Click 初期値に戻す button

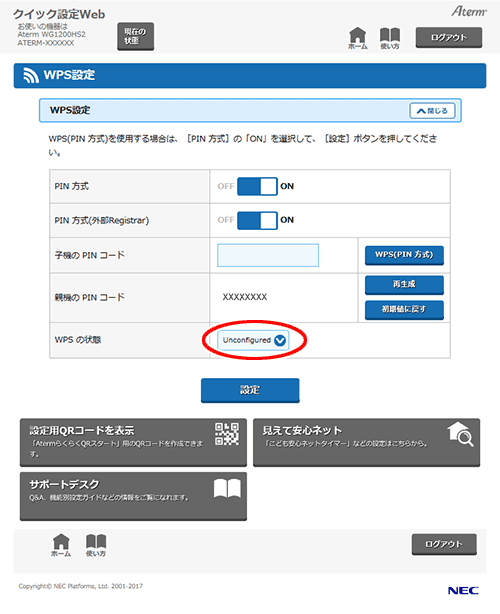click(404, 310)
